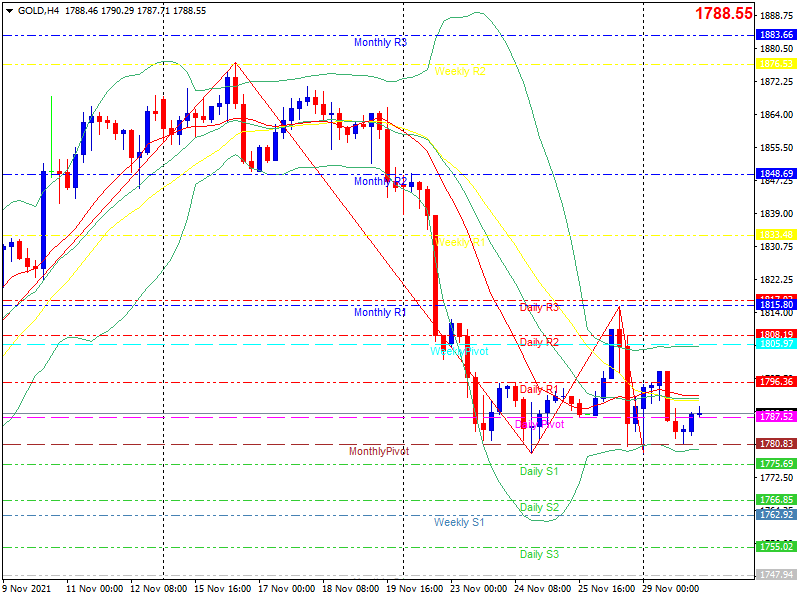Click the WeeklyPivot cyan label
The height and width of the screenshot is (600, 800).
coord(459,352)
